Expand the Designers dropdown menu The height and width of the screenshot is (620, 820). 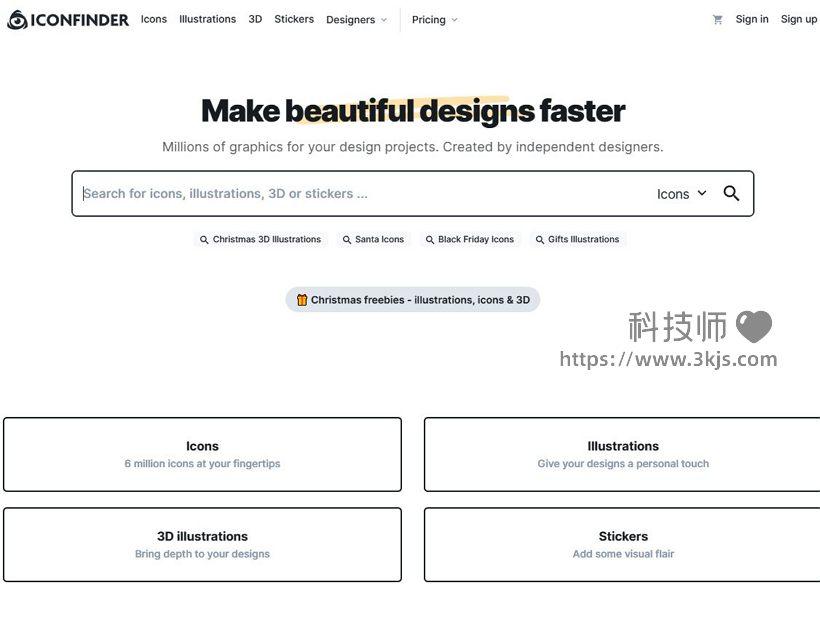(x=357, y=20)
